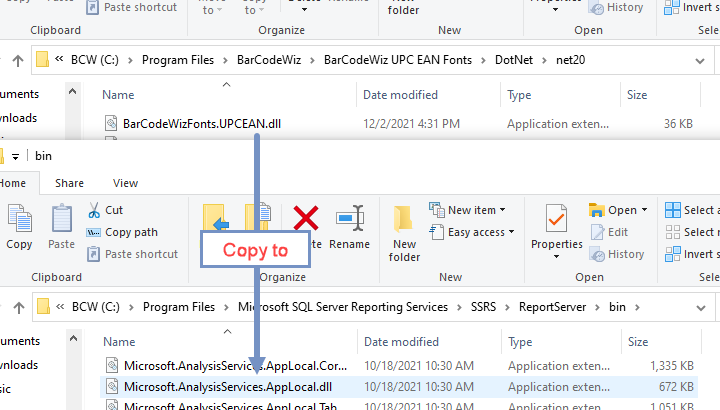
Task: Expand hidden path chevrons before BCW (C:) in bin window
Action: click(60, 306)
